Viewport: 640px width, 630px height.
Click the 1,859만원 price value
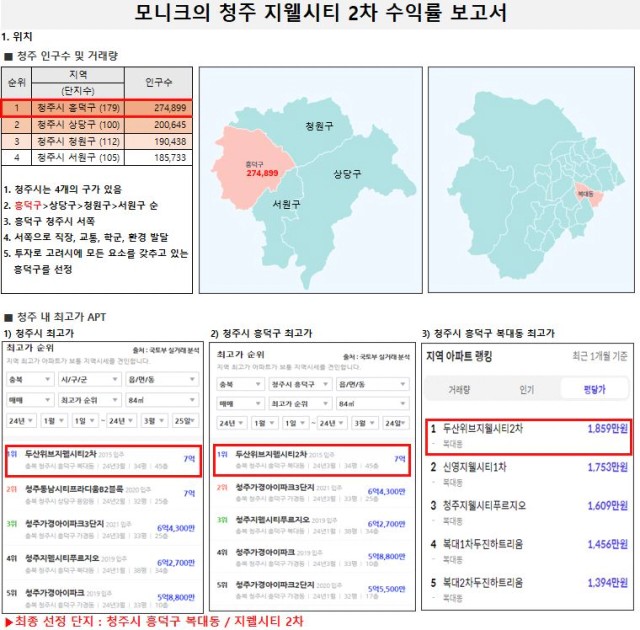[x=607, y=428]
